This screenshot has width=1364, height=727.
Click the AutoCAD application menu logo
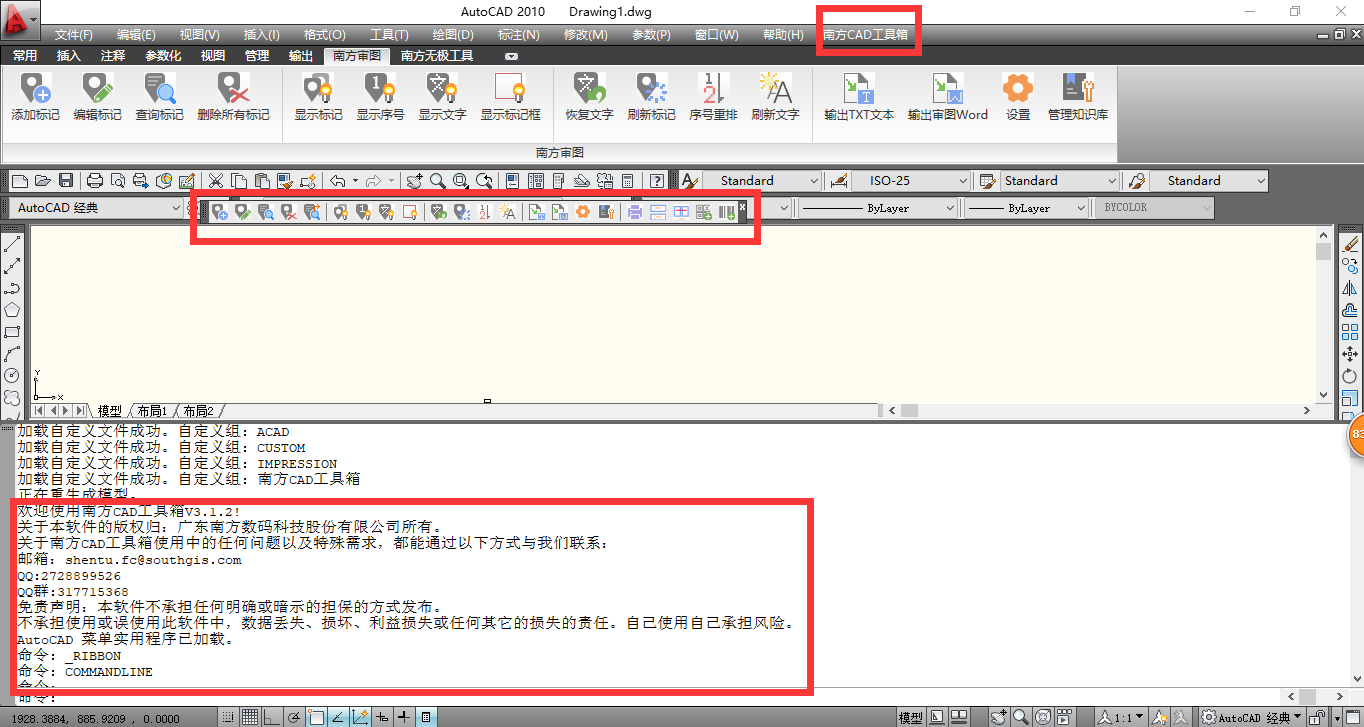(x=20, y=18)
